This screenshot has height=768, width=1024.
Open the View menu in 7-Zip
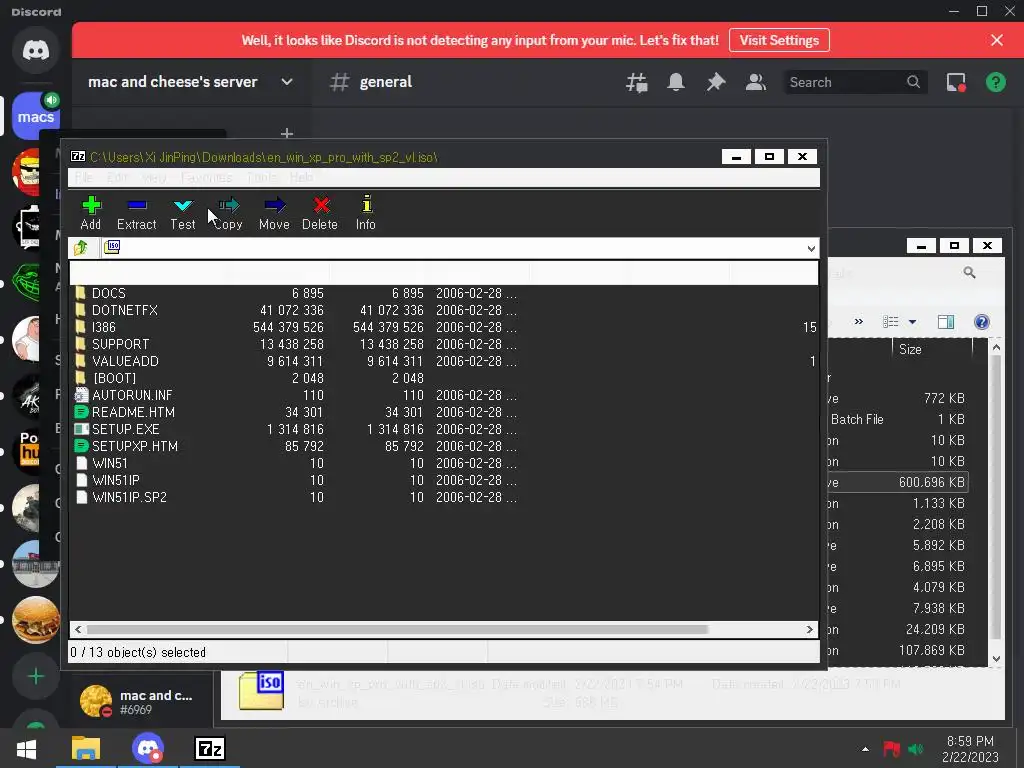pos(154,178)
